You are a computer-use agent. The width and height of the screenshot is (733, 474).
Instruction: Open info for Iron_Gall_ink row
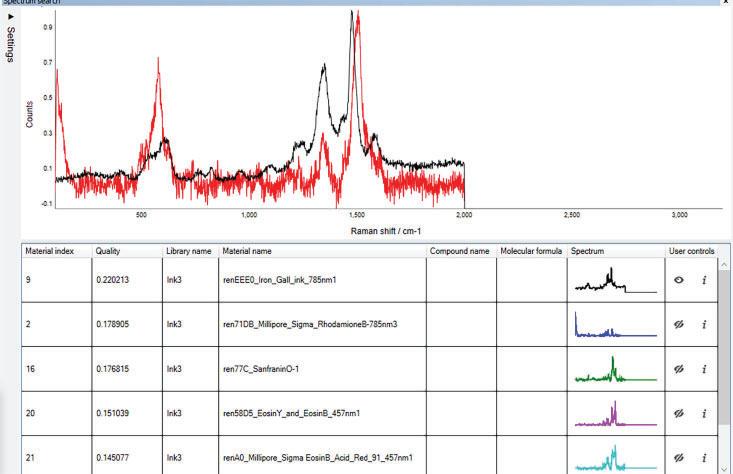[x=704, y=280]
